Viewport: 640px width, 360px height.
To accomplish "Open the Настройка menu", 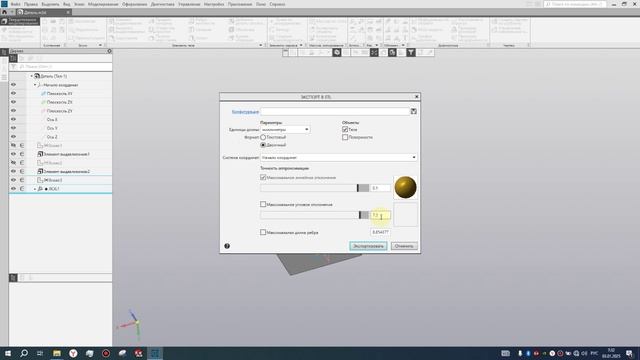I will (214, 4).
